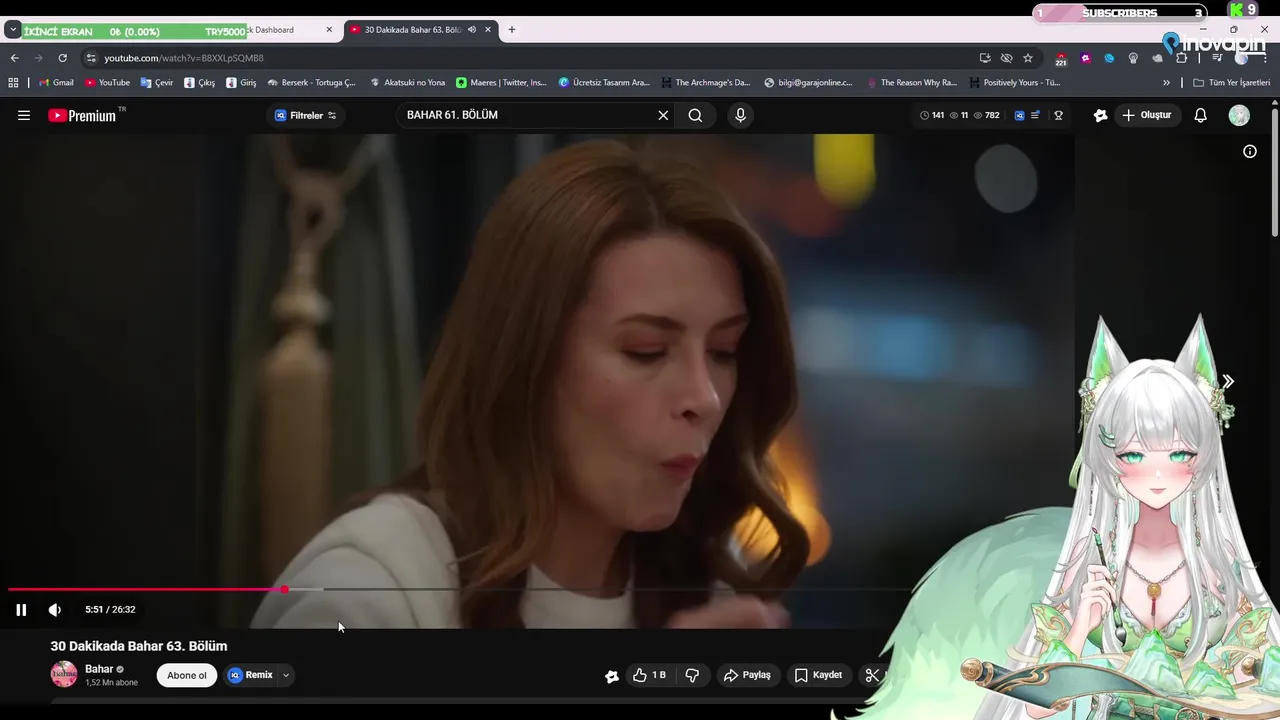The width and height of the screenshot is (1280, 720).
Task: Go to YouTube Premium home logo
Action: pyautogui.click(x=83, y=115)
